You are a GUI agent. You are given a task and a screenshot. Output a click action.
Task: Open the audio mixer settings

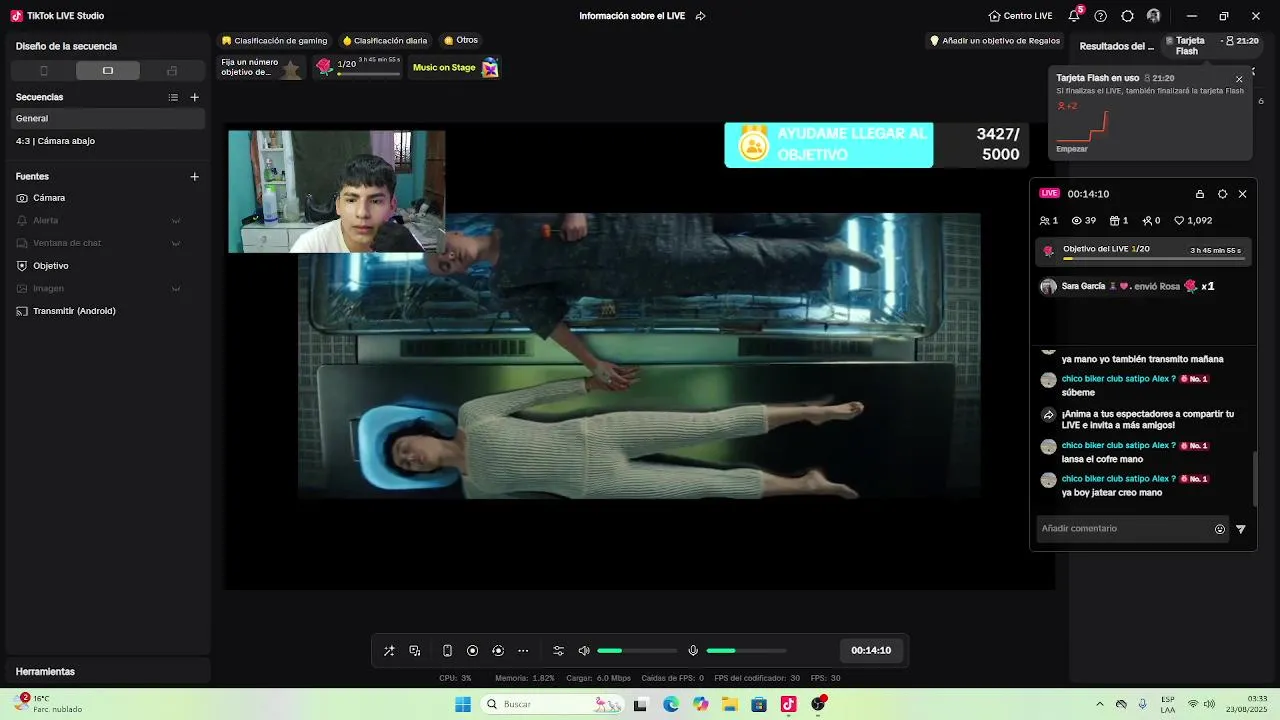[x=558, y=651]
